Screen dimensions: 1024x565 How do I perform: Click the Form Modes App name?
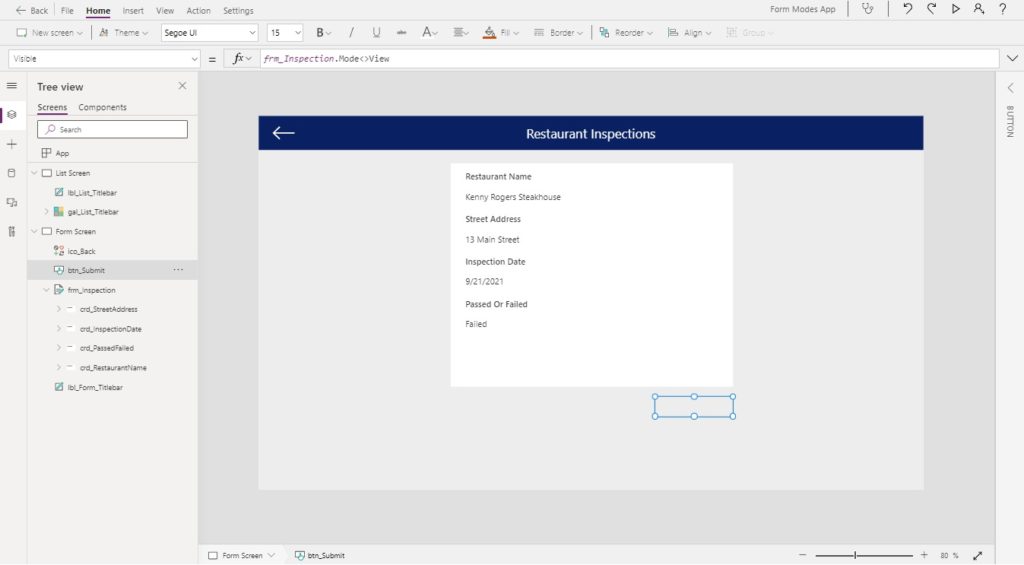pos(802,9)
